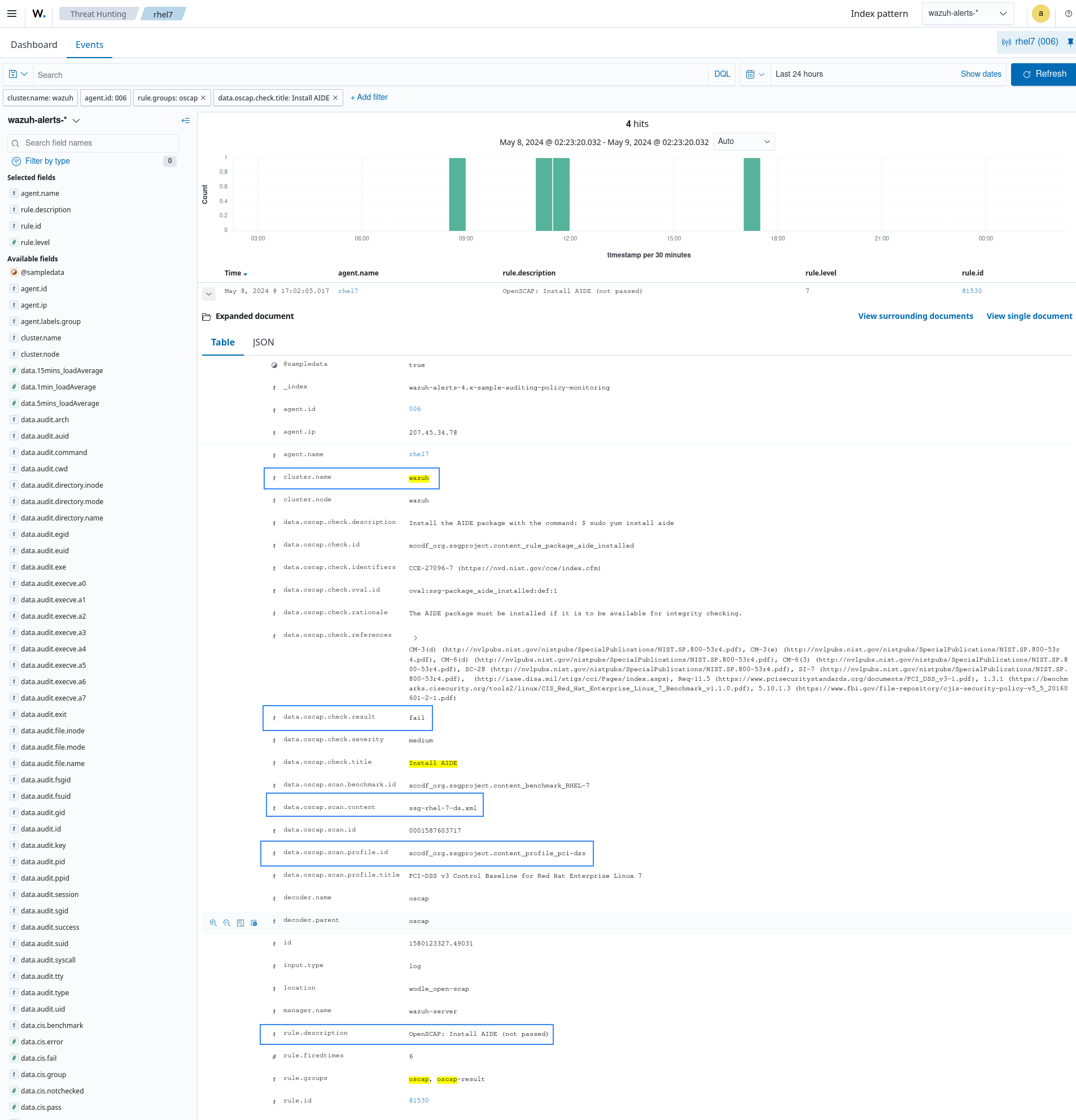1076x1120 pixels.
Task: Click the Refresh button
Action: click(x=1043, y=75)
